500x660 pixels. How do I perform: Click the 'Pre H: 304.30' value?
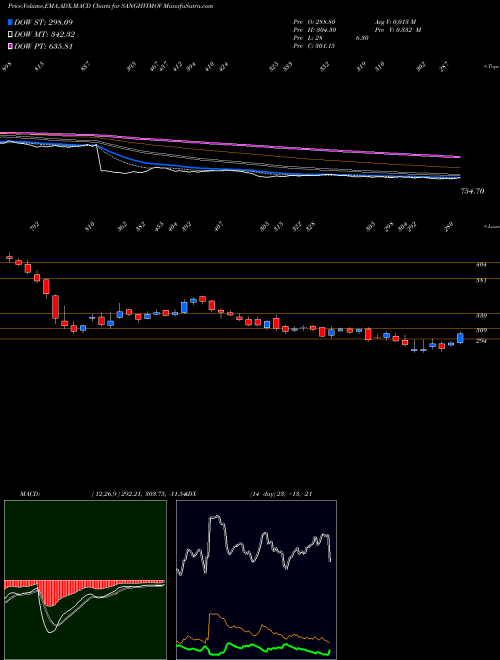click(314, 30)
